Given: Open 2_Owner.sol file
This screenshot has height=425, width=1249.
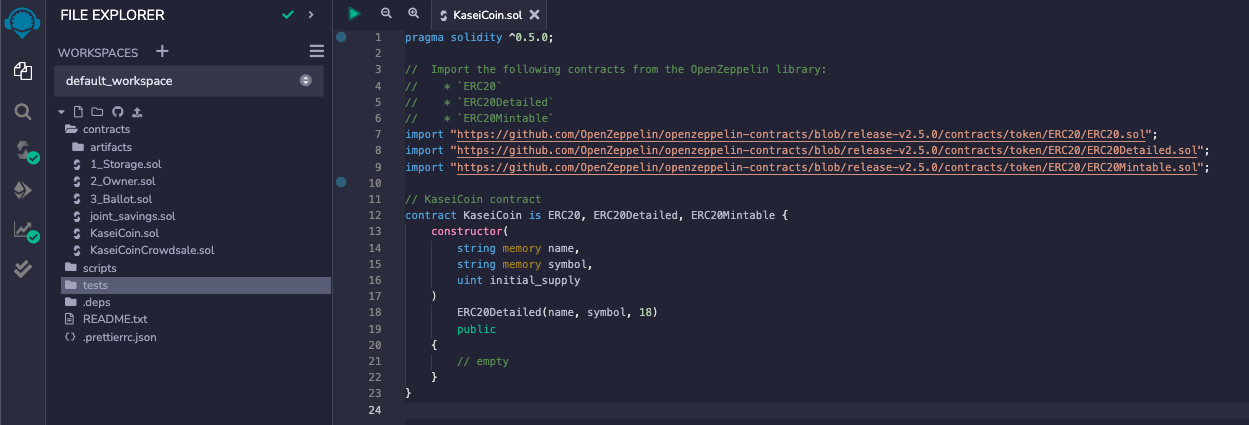Looking at the screenshot, I should point(113,181).
